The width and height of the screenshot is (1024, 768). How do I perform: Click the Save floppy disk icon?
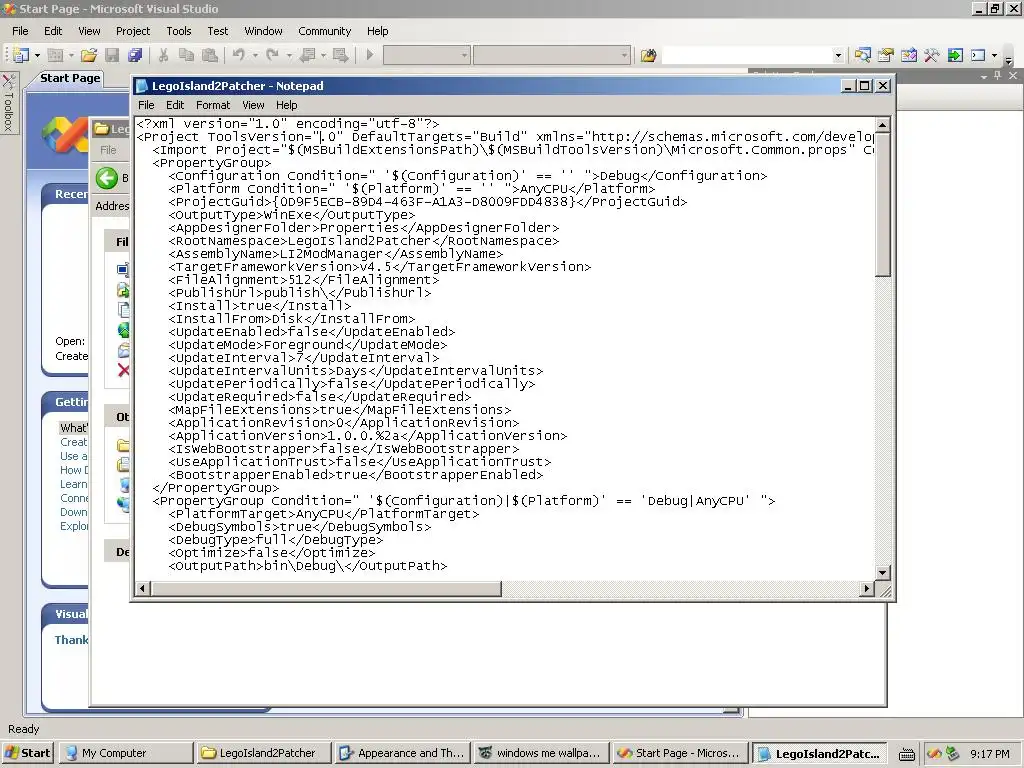[x=112, y=56]
